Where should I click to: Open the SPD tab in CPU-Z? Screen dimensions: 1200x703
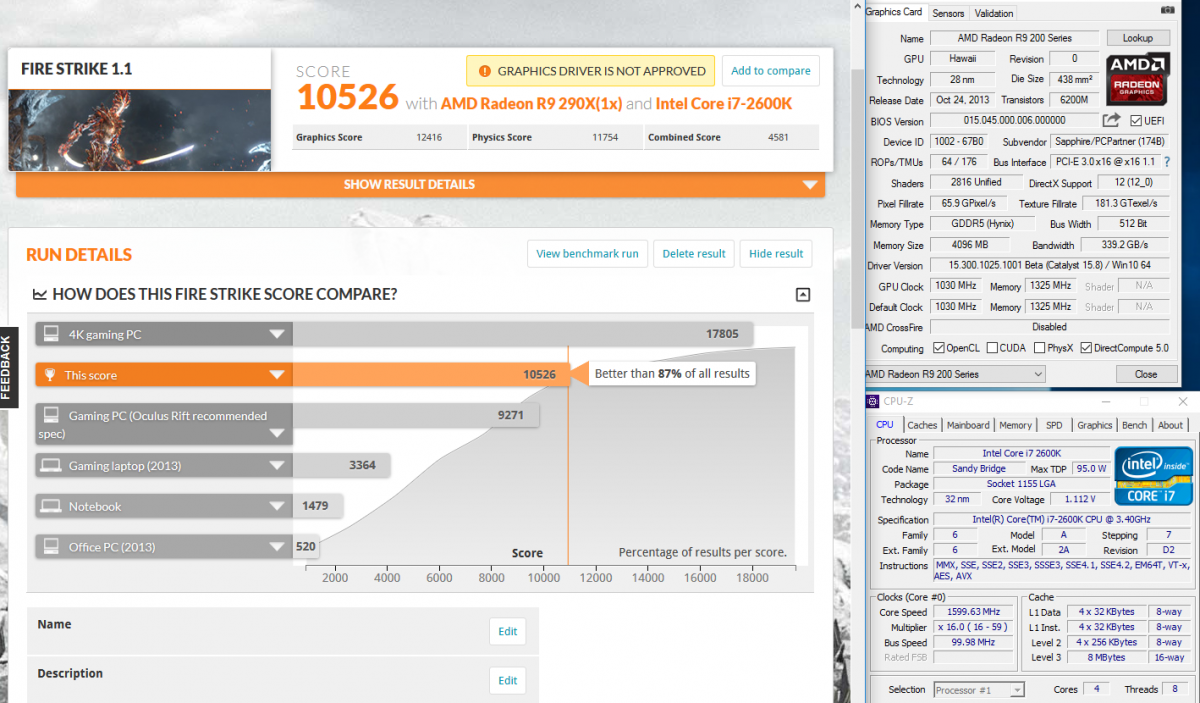coord(1054,425)
